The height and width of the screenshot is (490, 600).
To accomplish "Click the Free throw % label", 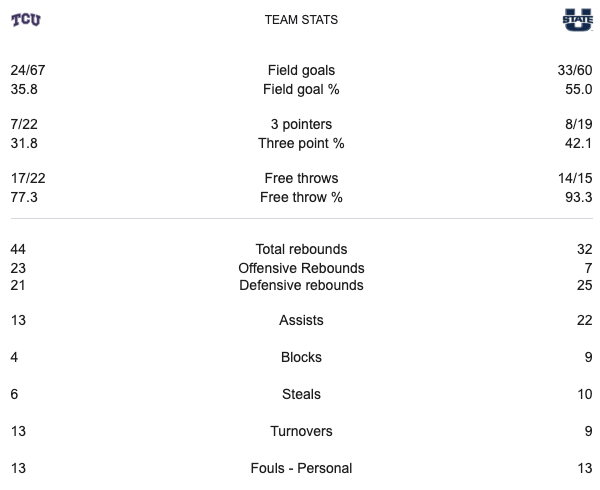I will (x=301, y=197).
